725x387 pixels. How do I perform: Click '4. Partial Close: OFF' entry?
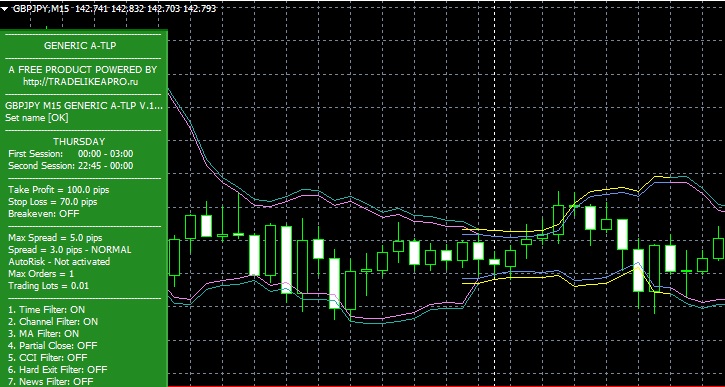52,346
